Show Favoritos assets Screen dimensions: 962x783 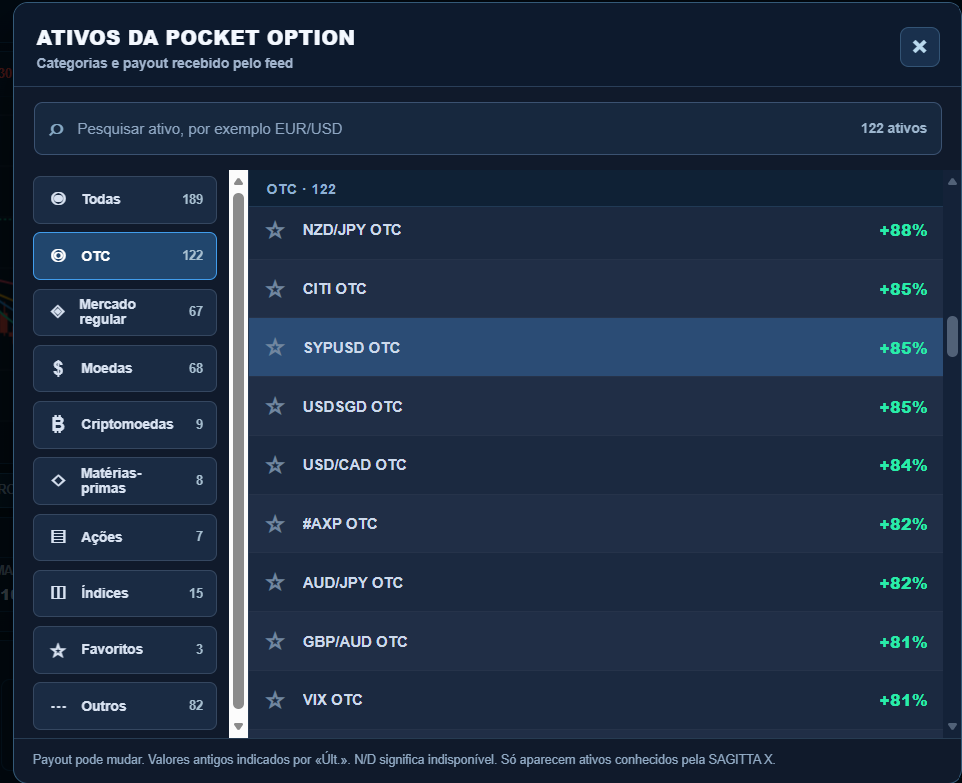125,650
